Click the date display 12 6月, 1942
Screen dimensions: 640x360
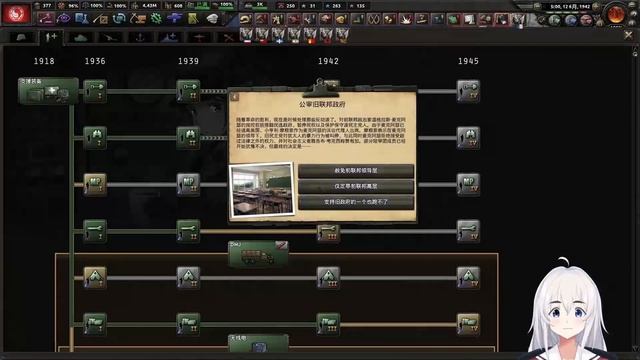[570, 7]
